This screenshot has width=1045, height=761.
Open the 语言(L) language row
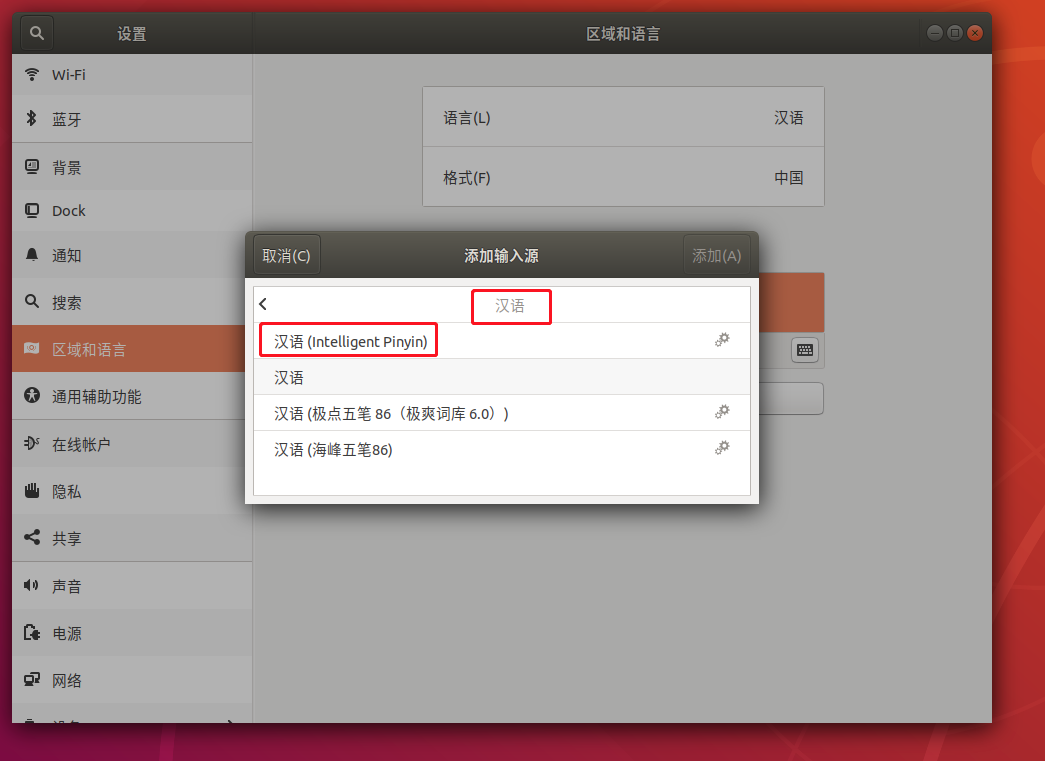pyautogui.click(x=623, y=117)
